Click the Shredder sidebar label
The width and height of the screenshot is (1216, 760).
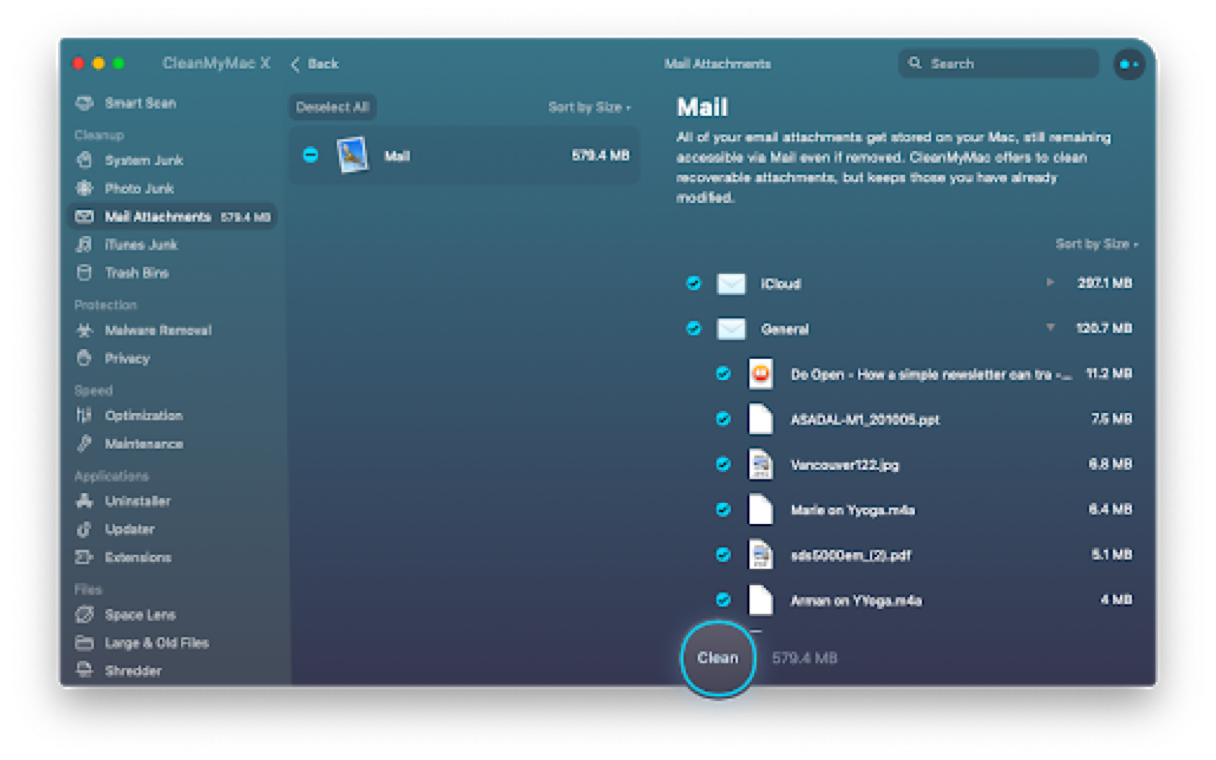133,671
